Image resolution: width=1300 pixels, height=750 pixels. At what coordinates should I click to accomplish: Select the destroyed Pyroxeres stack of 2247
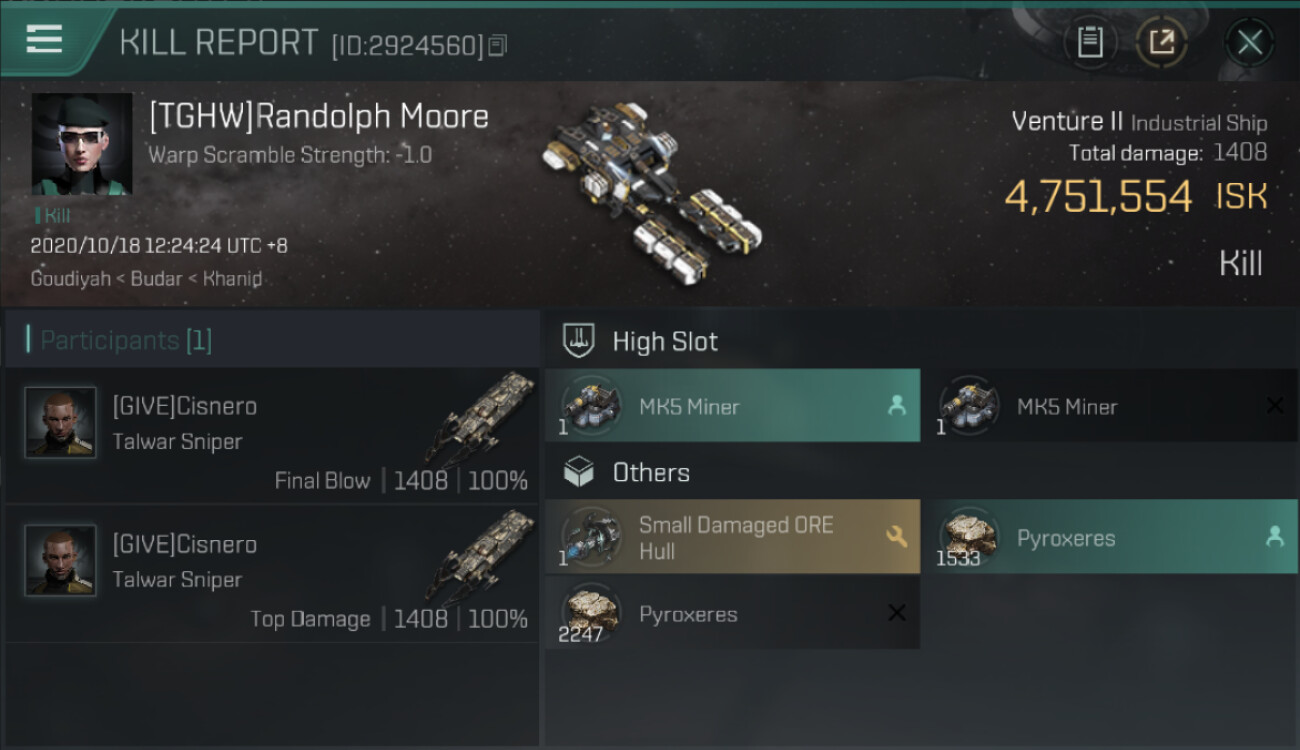732,613
